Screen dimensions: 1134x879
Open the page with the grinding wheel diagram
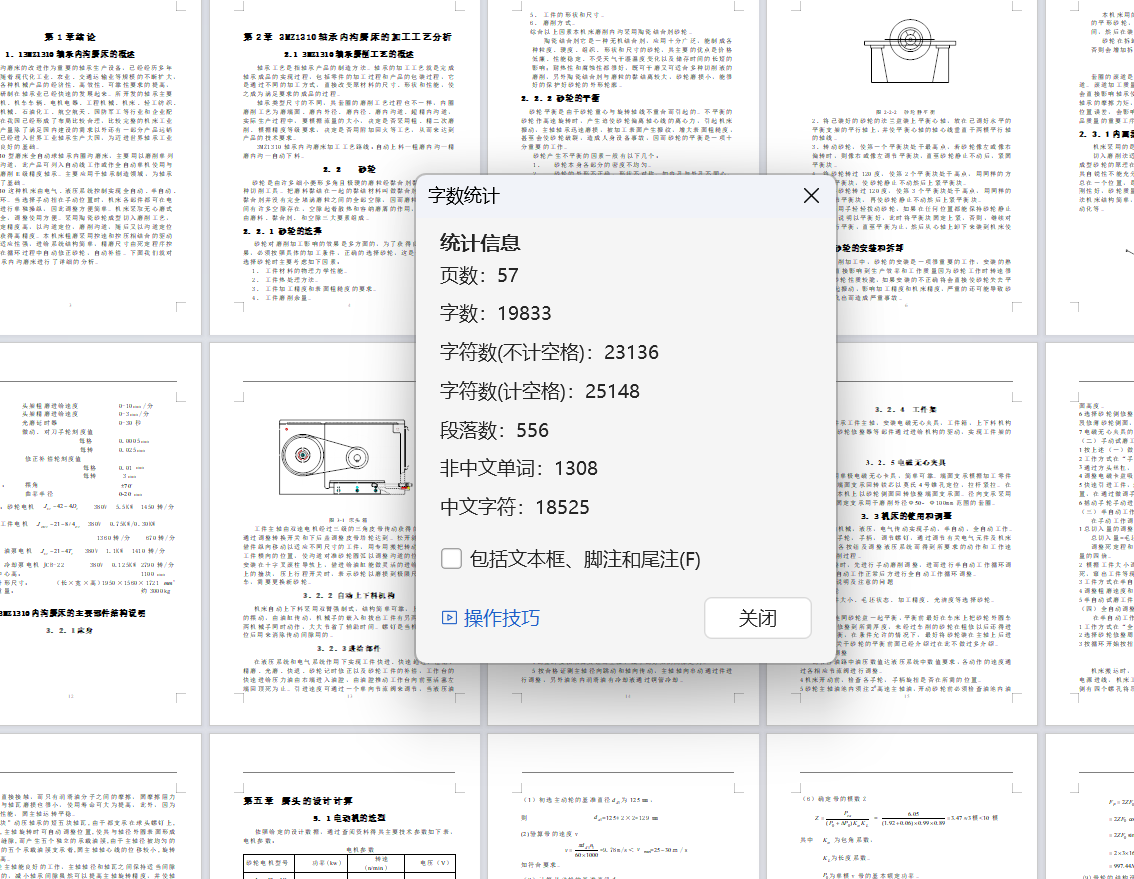[x=902, y=168]
